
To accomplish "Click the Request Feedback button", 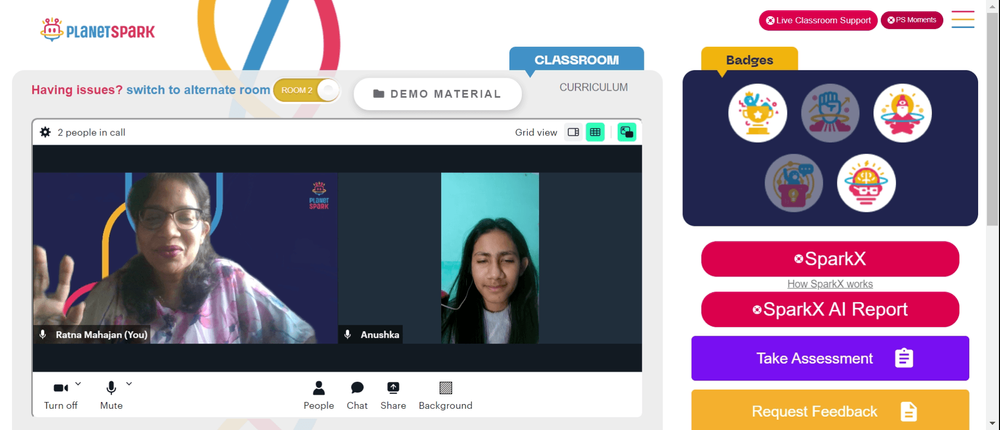I will (830, 411).
